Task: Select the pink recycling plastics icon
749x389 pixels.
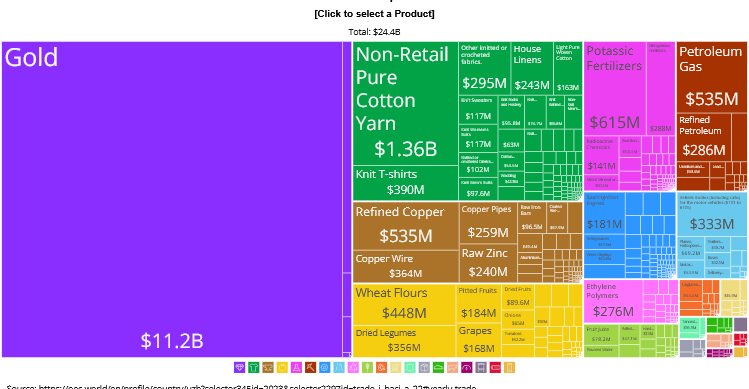Action: click(353, 367)
